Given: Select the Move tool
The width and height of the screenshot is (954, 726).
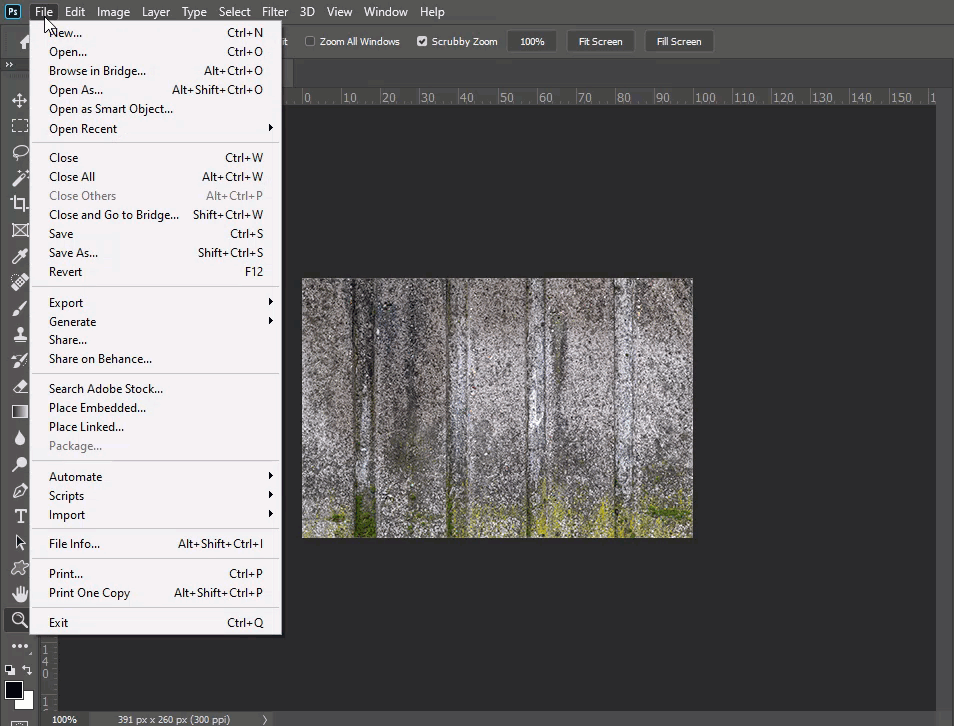Looking at the screenshot, I should [19, 100].
